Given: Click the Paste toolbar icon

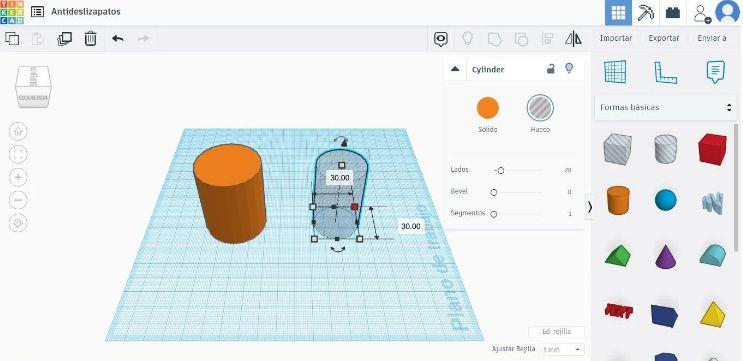Looking at the screenshot, I should point(38,38).
